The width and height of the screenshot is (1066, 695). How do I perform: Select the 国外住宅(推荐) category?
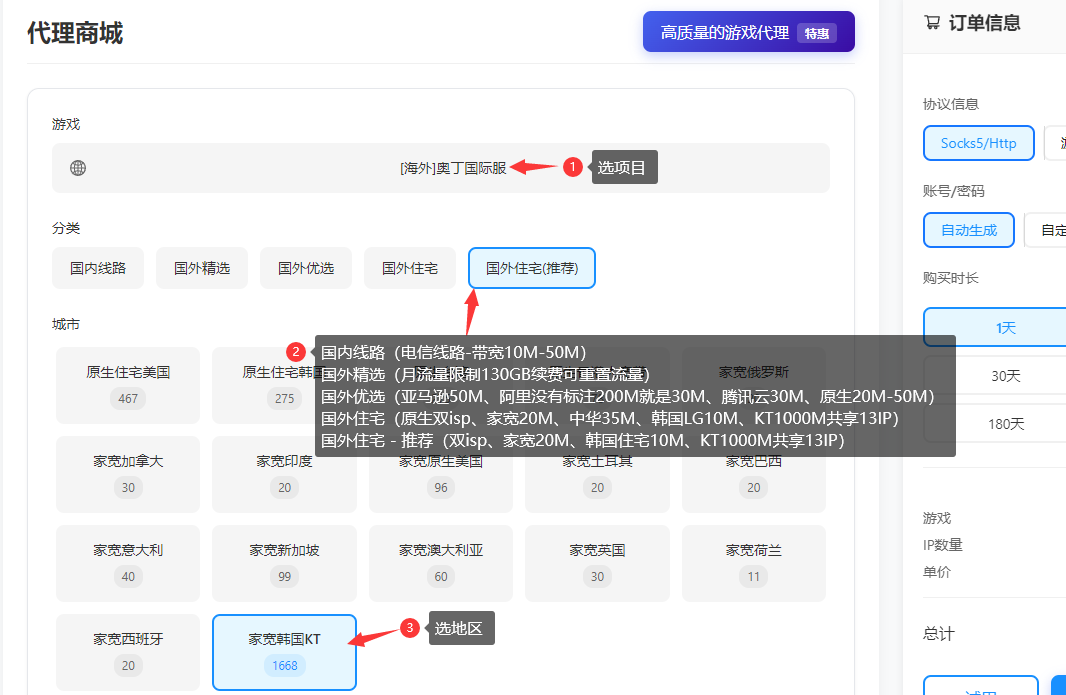(531, 267)
